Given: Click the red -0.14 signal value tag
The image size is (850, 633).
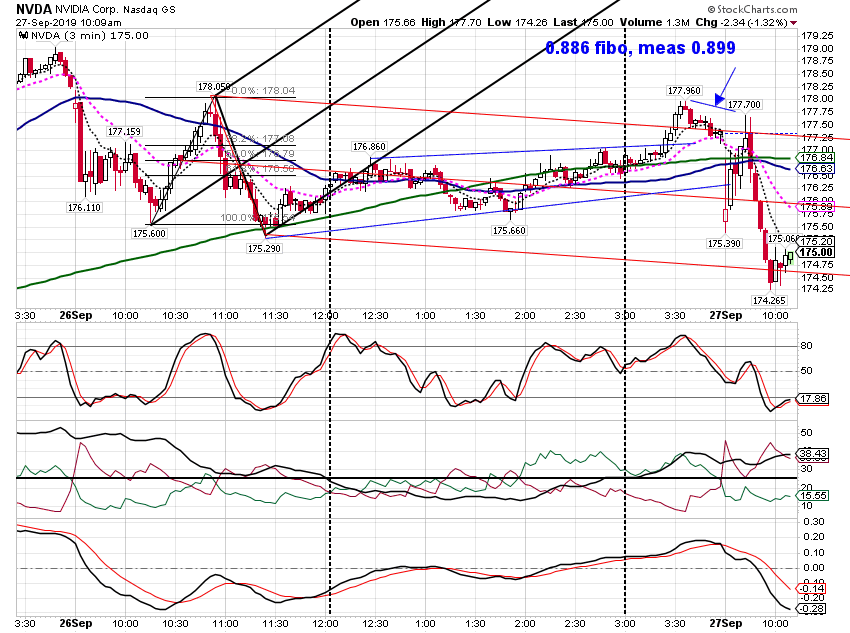Looking at the screenshot, I should [x=812, y=589].
